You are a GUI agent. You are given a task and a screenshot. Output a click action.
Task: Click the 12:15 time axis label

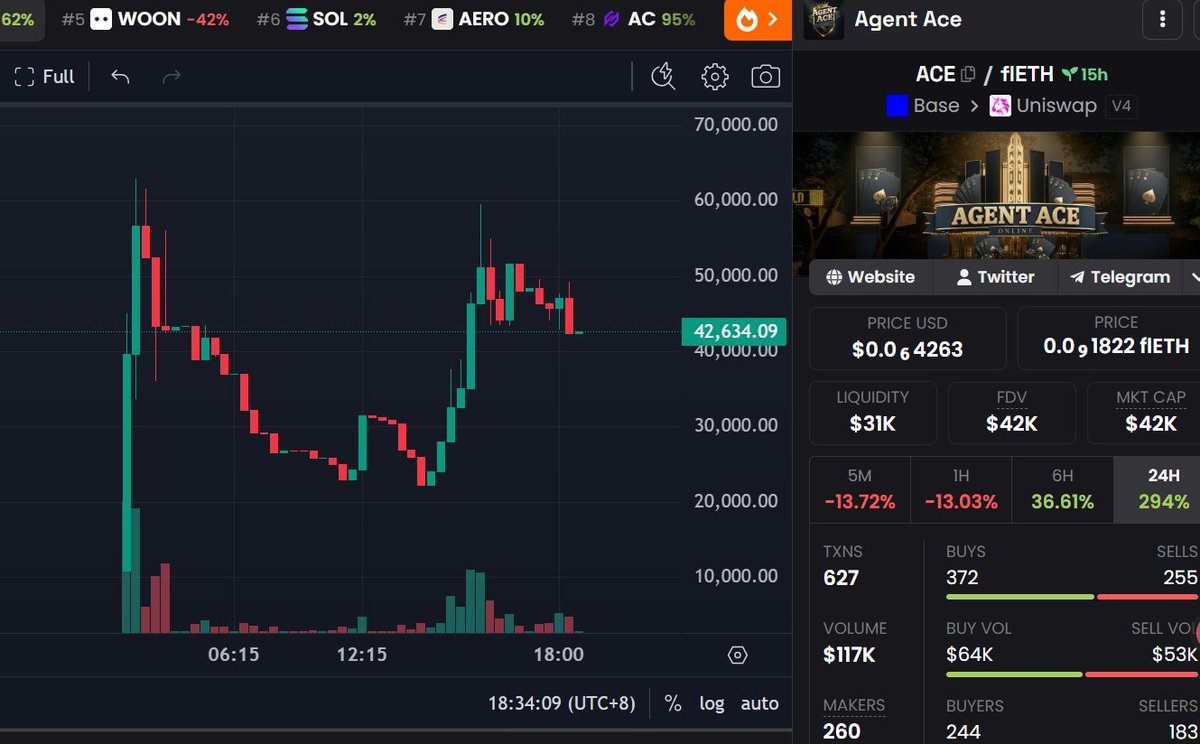point(362,655)
